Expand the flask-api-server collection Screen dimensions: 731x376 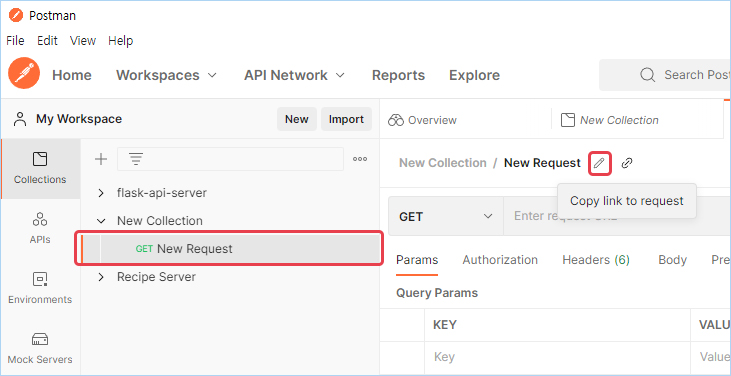click(101, 193)
